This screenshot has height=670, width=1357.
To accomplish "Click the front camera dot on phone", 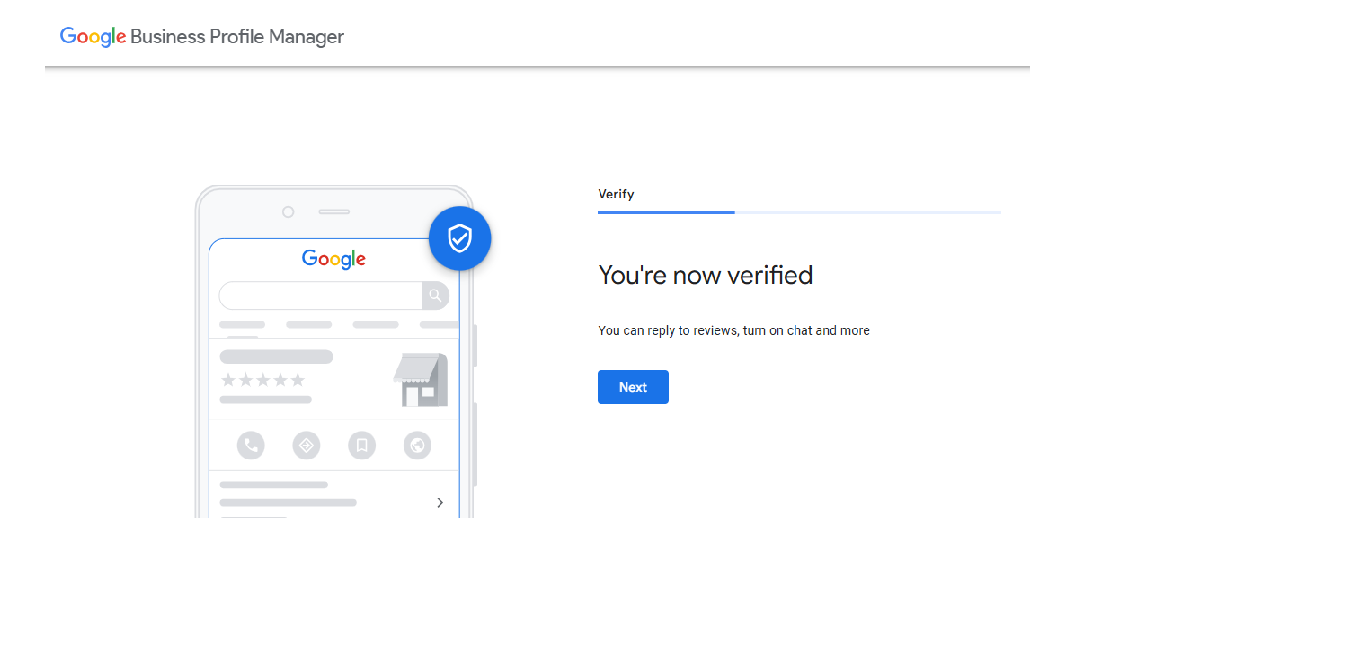I will click(288, 212).
